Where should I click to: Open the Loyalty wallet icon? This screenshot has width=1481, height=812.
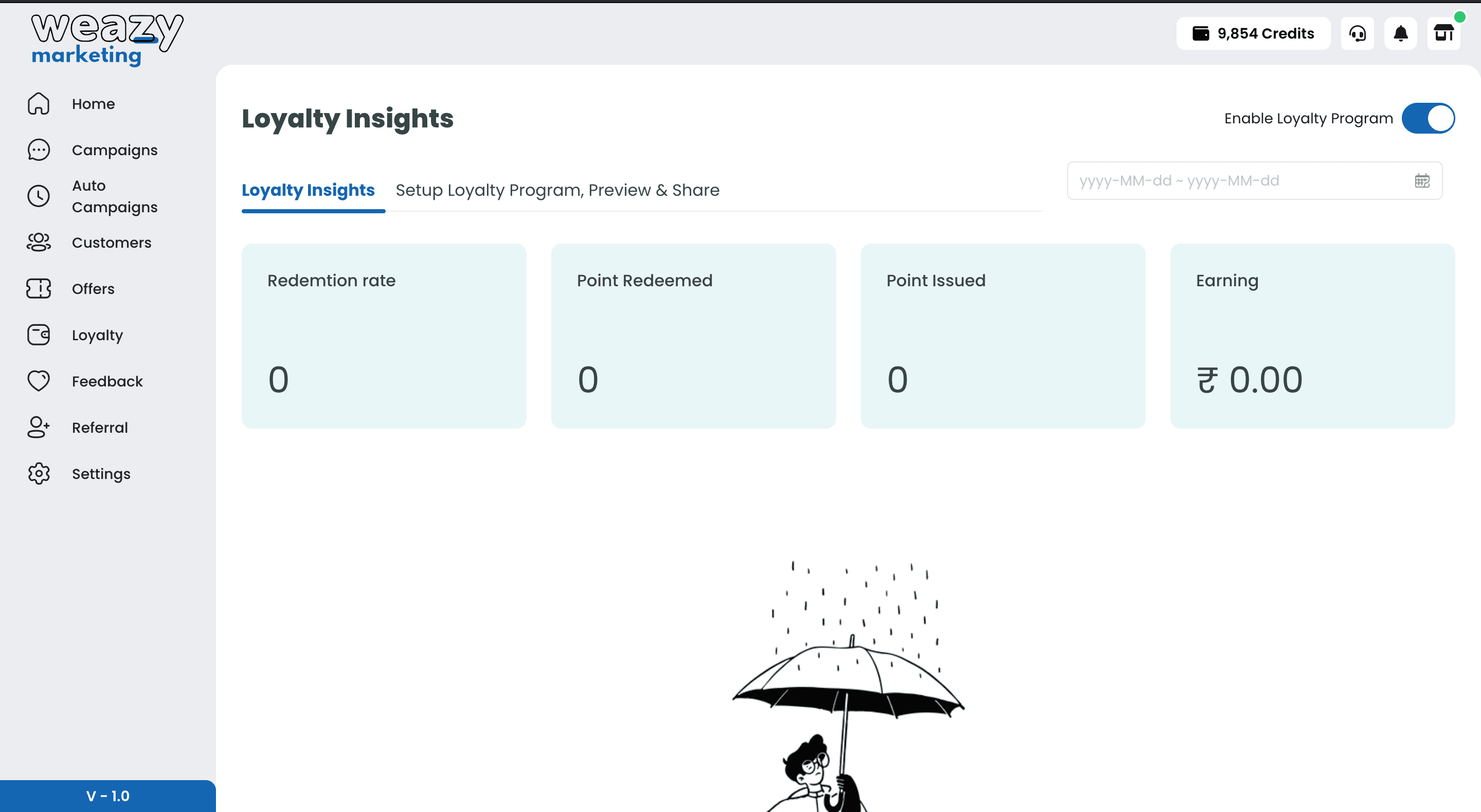click(39, 335)
